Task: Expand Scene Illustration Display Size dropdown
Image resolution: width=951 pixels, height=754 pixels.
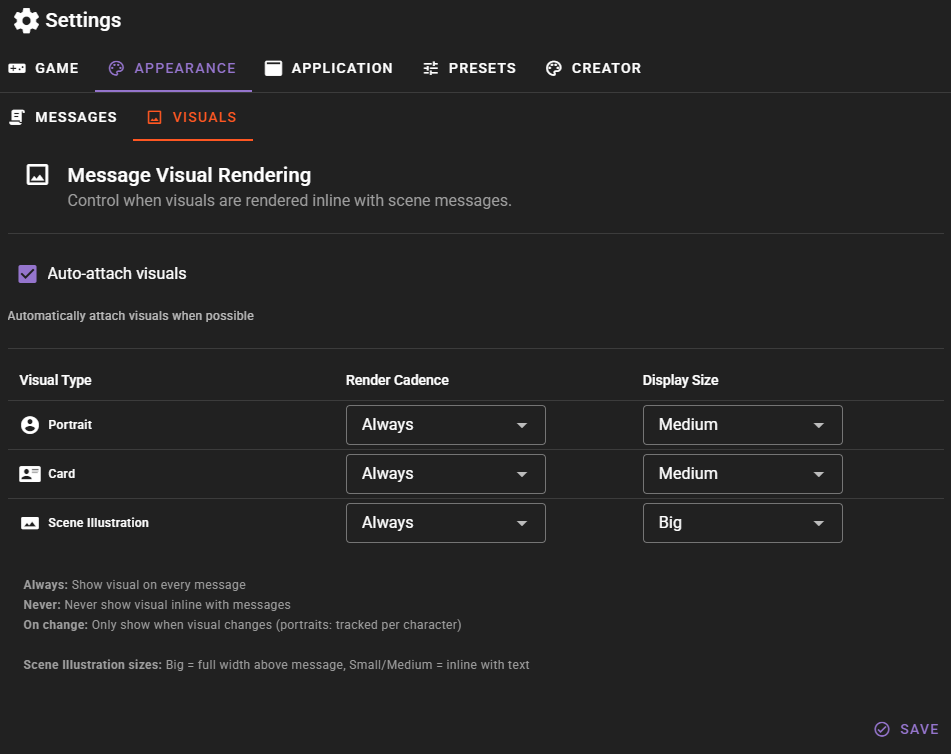Action: pyautogui.click(x=742, y=523)
